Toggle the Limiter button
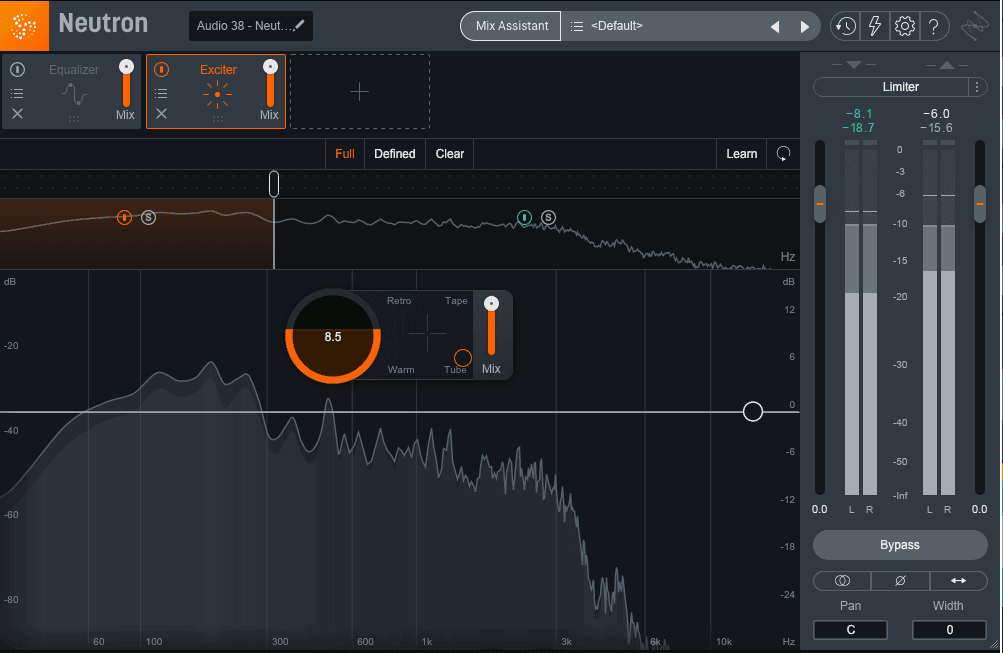Viewport: 1003px width, 653px height. click(x=900, y=87)
